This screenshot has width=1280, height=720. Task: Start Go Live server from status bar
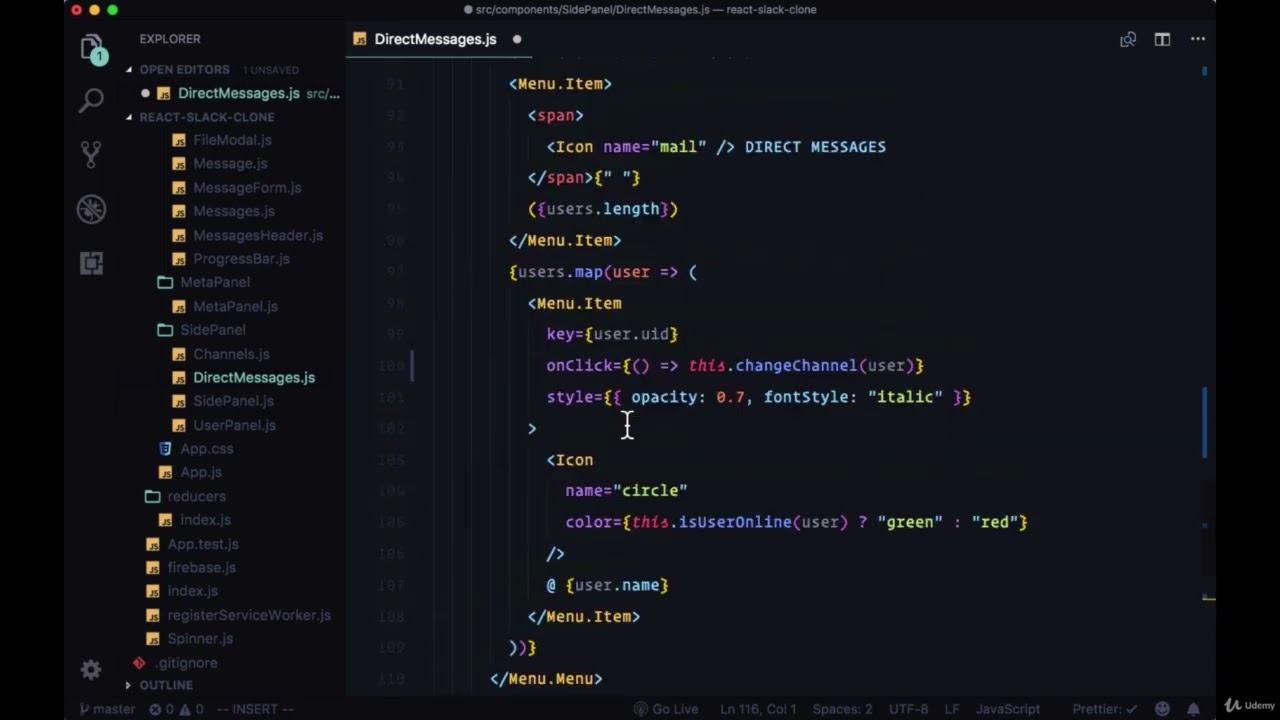point(666,709)
